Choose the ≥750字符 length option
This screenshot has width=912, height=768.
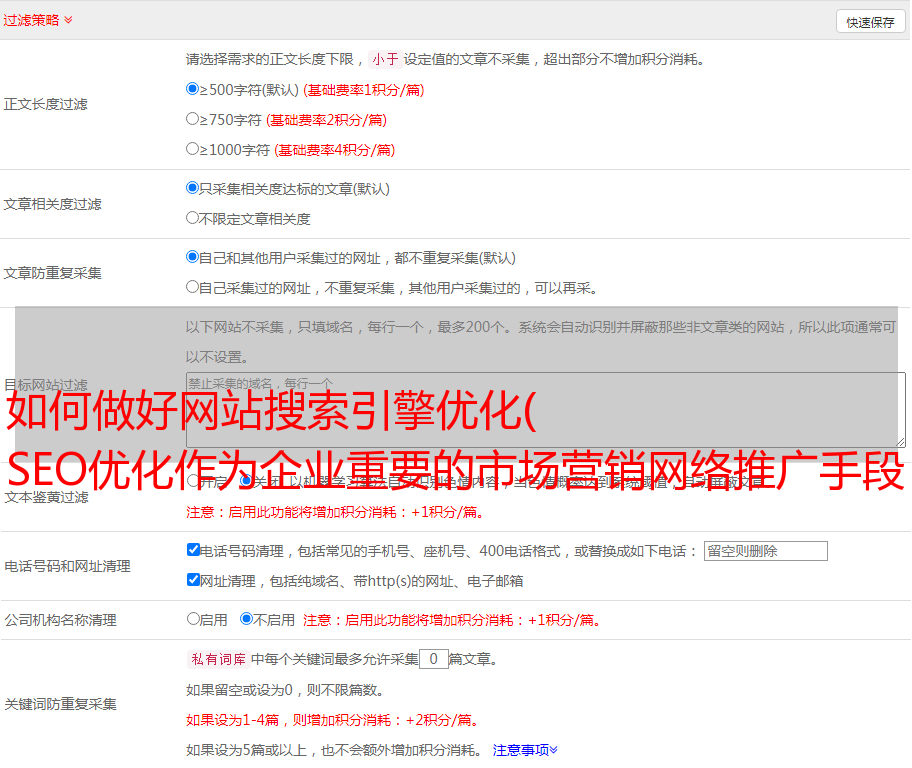click(193, 119)
